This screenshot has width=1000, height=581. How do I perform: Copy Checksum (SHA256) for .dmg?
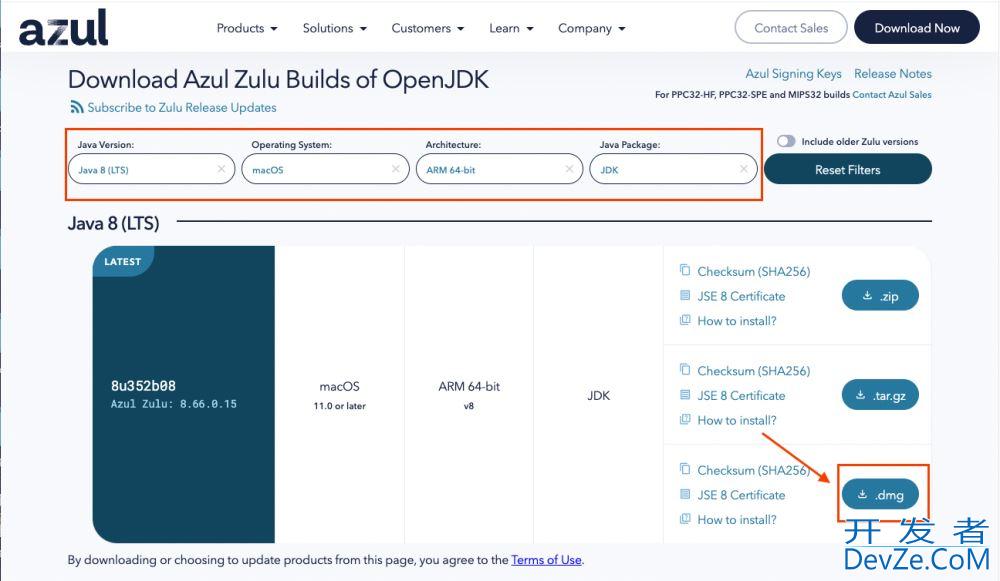[754, 470]
